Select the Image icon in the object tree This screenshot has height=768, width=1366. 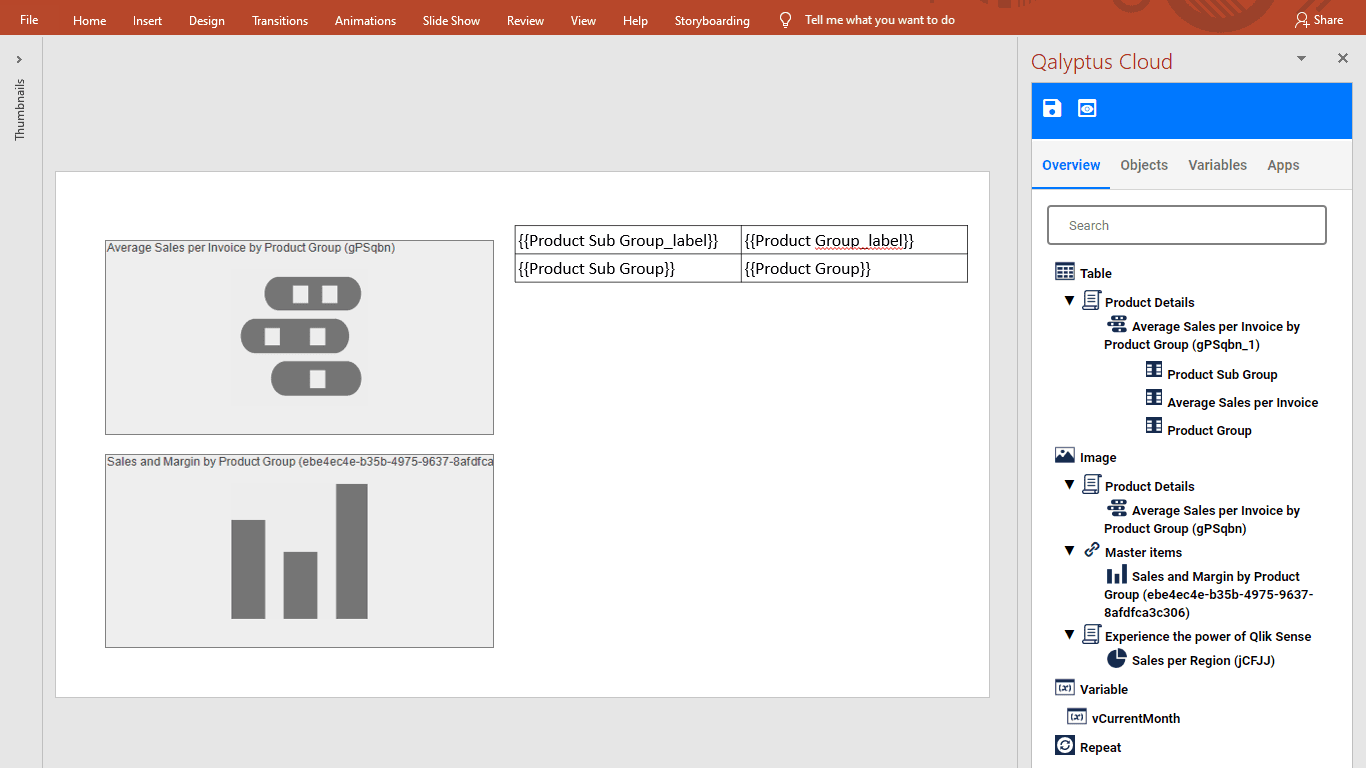[1063, 455]
